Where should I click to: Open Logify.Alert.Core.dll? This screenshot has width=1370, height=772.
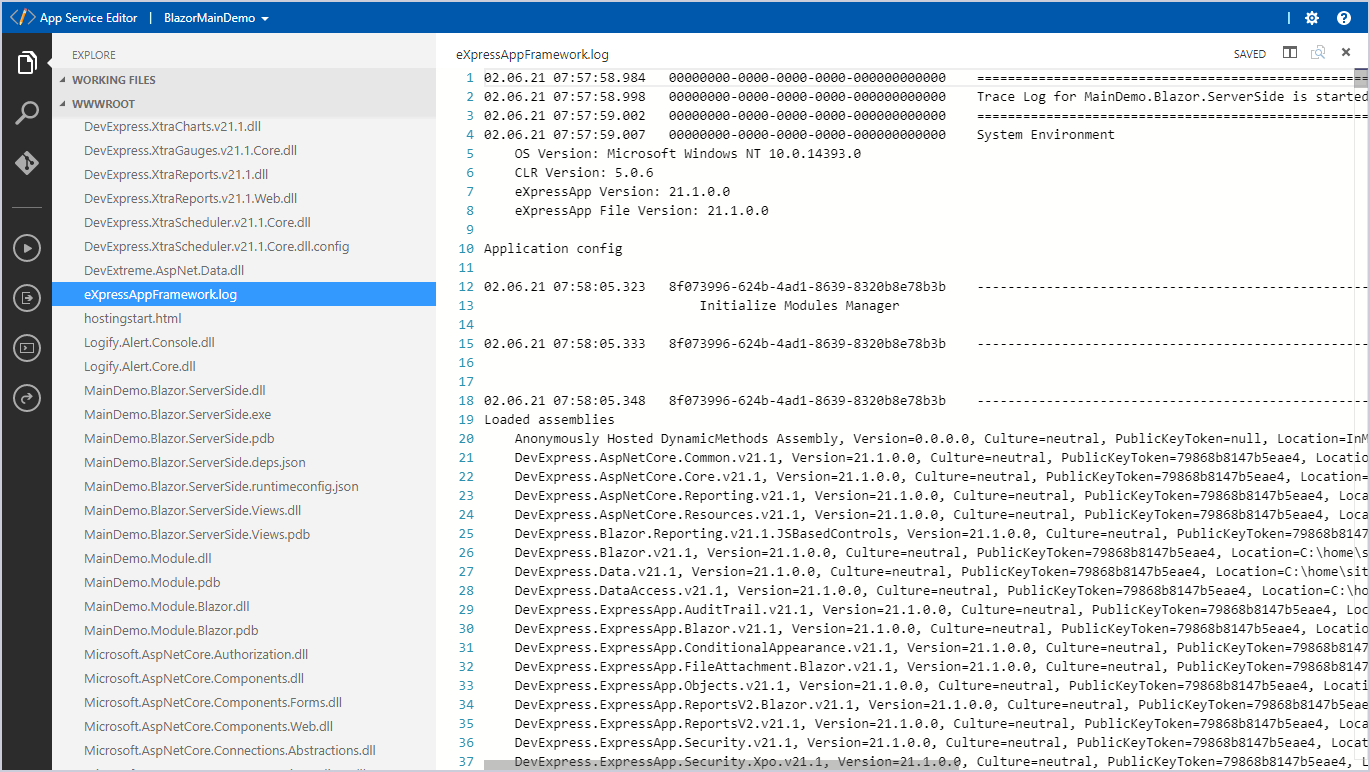[140, 366]
